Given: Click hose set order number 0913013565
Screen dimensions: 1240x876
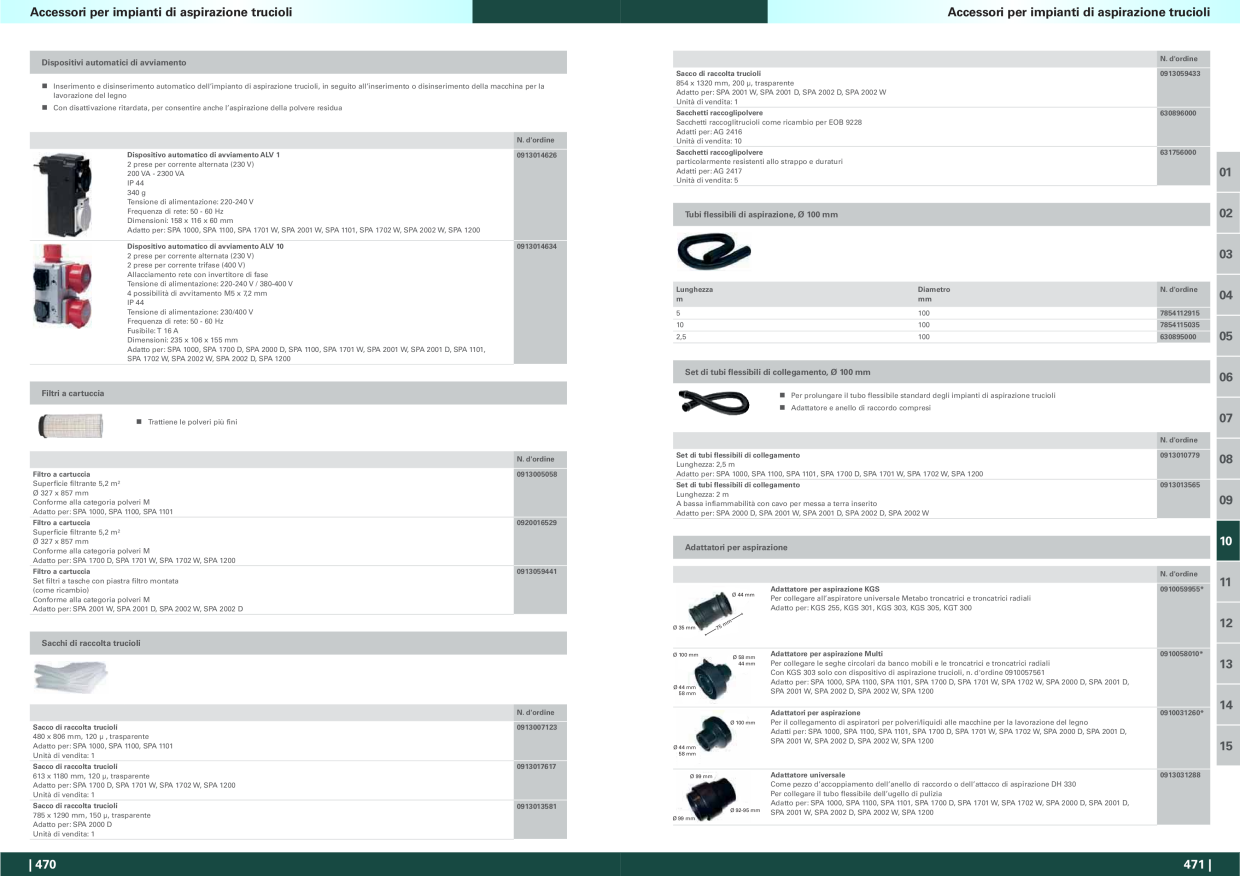Looking at the screenshot, I should coord(1180,484).
